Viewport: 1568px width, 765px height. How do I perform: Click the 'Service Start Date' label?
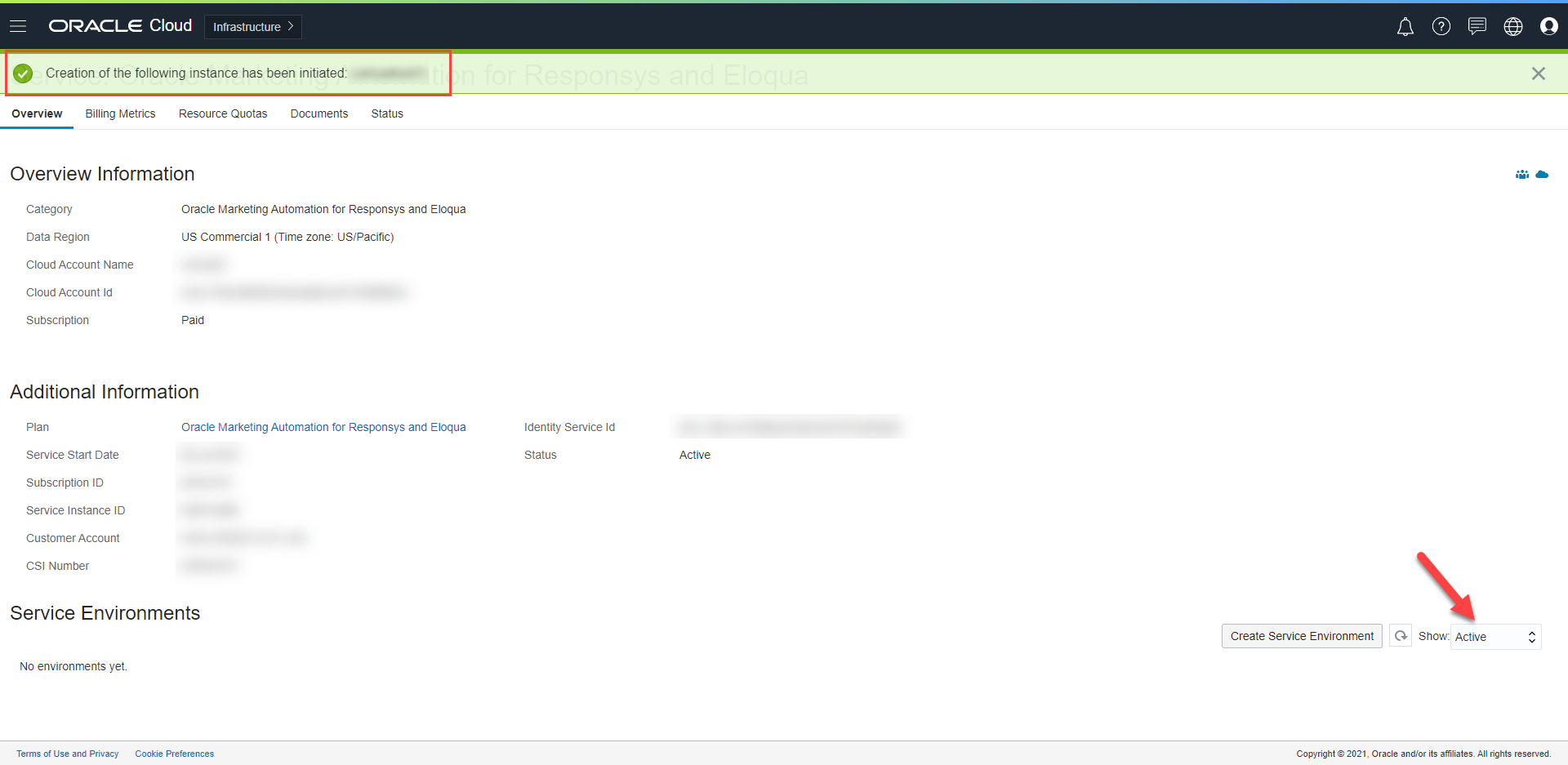(x=73, y=455)
